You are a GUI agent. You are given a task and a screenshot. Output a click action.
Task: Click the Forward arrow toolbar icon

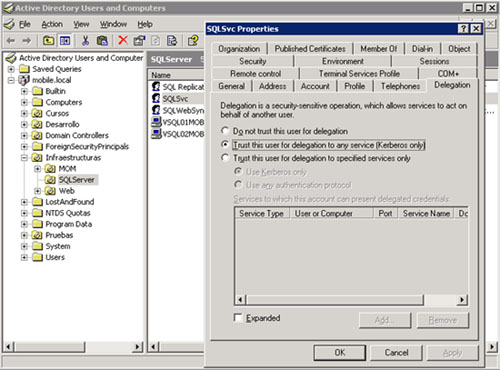click(26, 41)
